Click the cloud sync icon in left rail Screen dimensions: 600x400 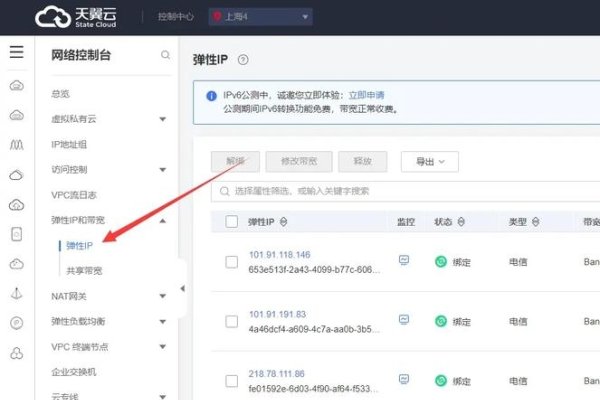16,264
